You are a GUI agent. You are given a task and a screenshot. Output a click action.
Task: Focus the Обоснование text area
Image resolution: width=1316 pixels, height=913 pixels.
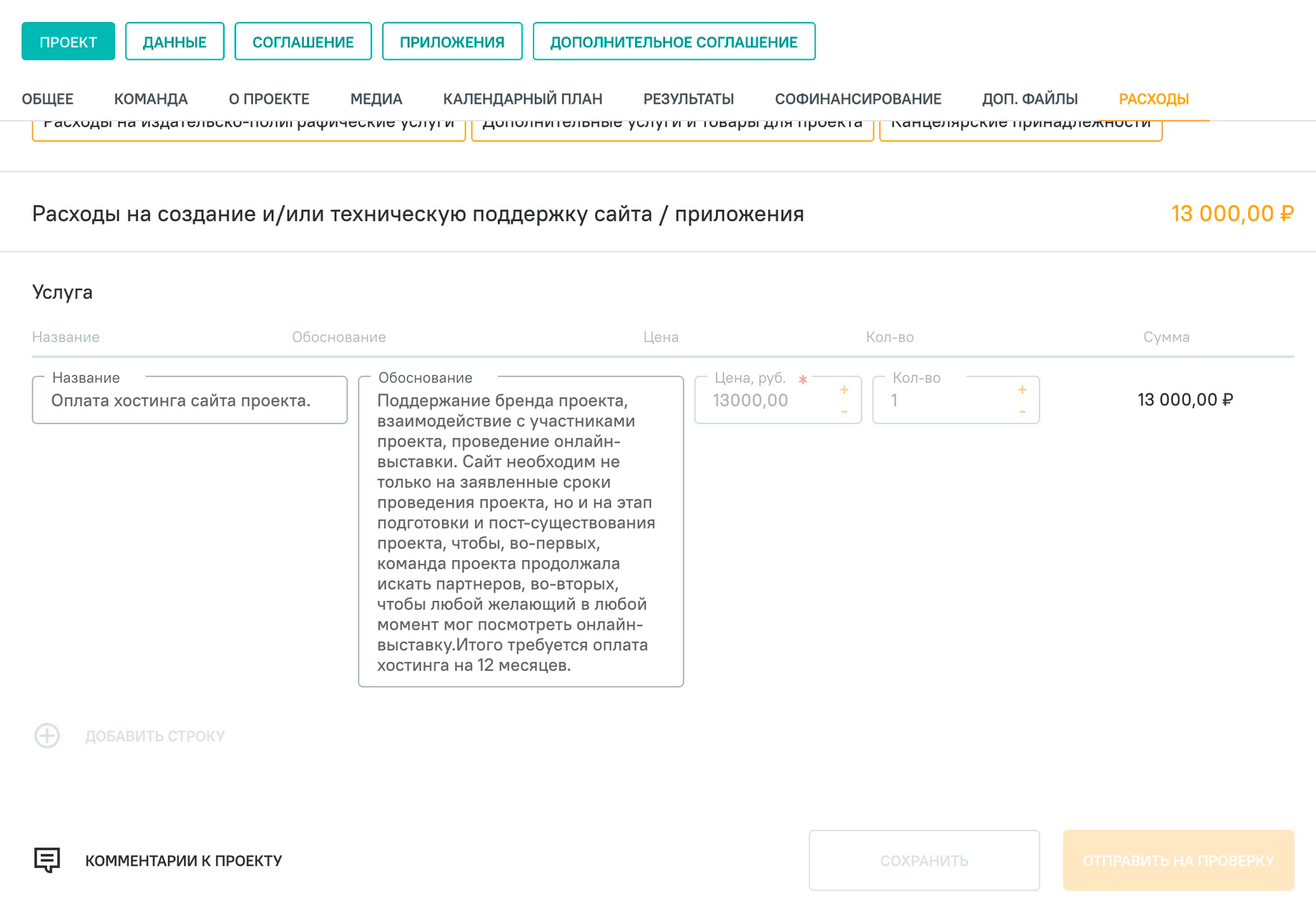pos(521,532)
